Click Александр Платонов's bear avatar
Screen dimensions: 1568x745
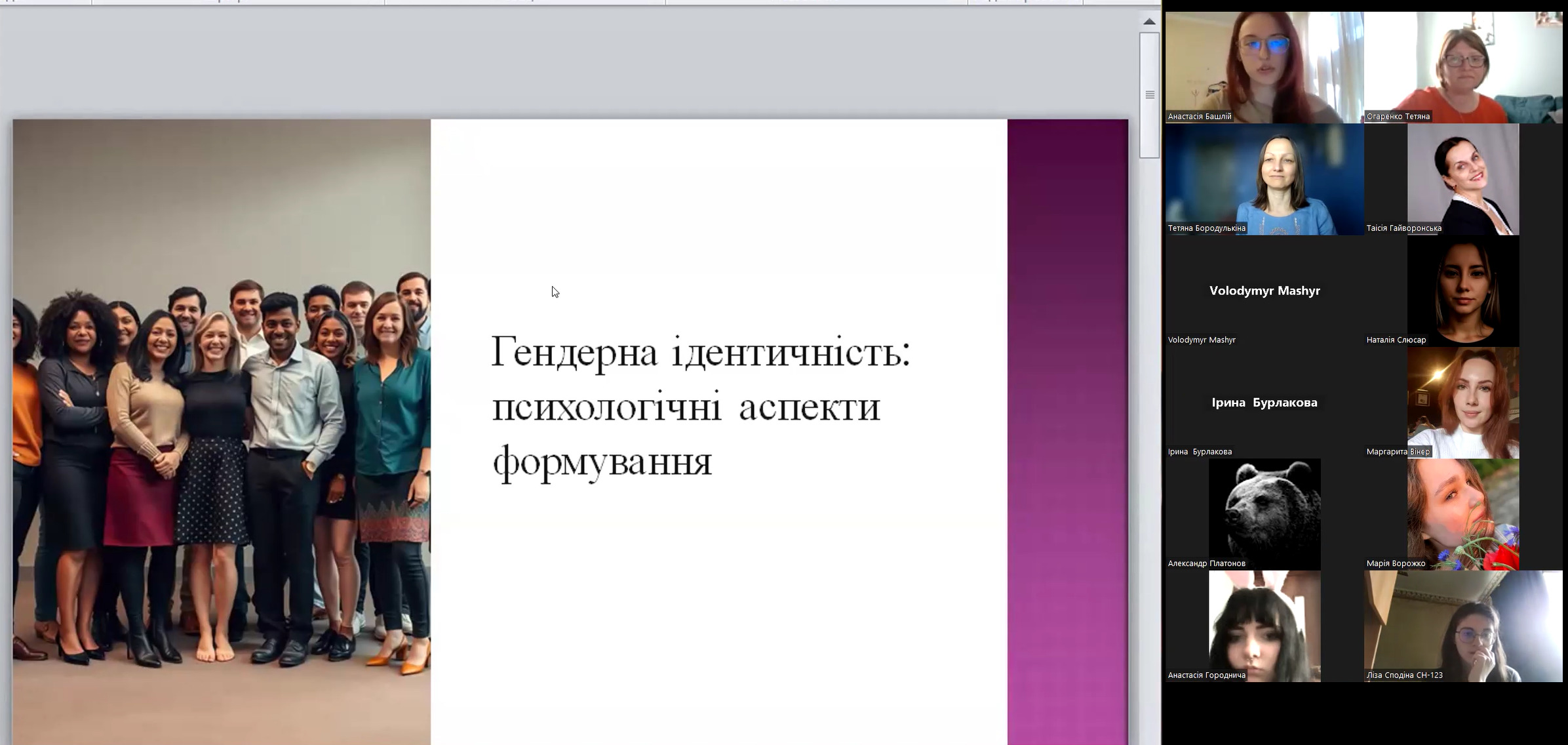(x=1264, y=513)
